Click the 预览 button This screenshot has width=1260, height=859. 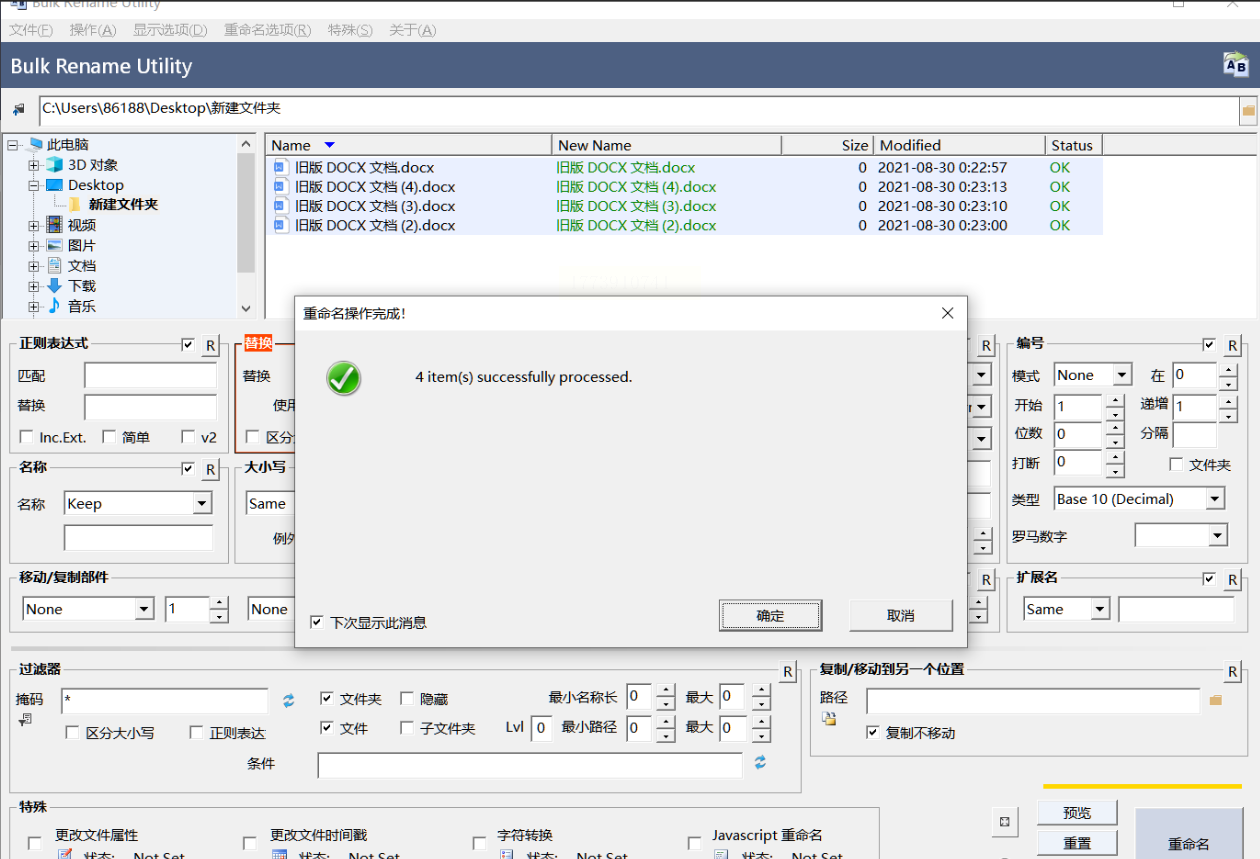1077,813
